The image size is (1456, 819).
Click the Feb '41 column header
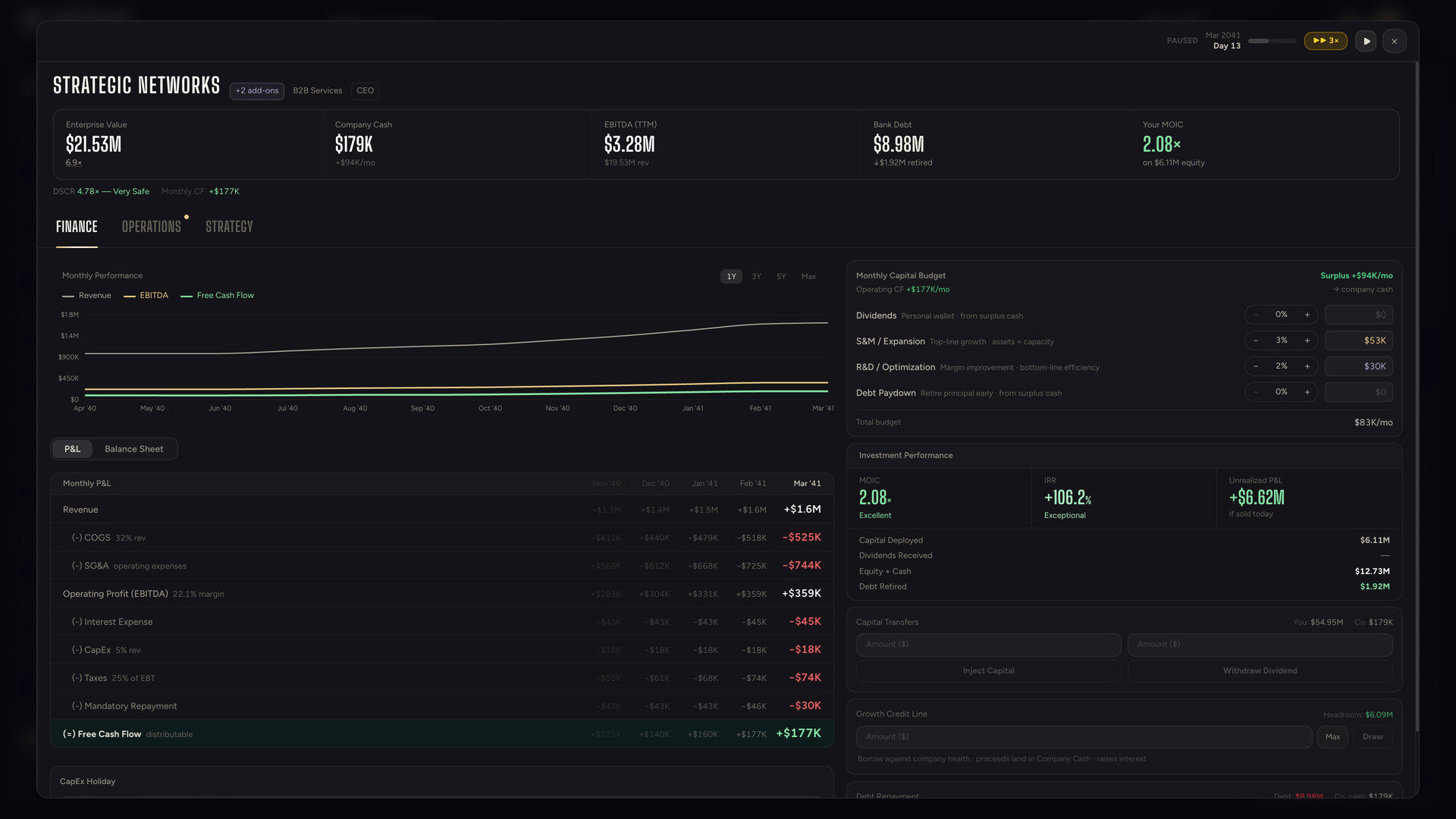753,484
